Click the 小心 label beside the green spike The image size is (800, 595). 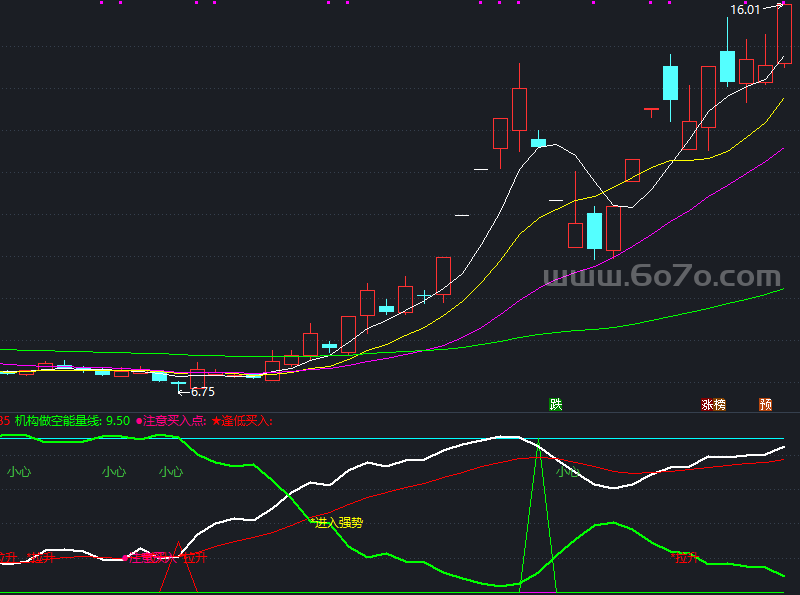pyautogui.click(x=567, y=470)
